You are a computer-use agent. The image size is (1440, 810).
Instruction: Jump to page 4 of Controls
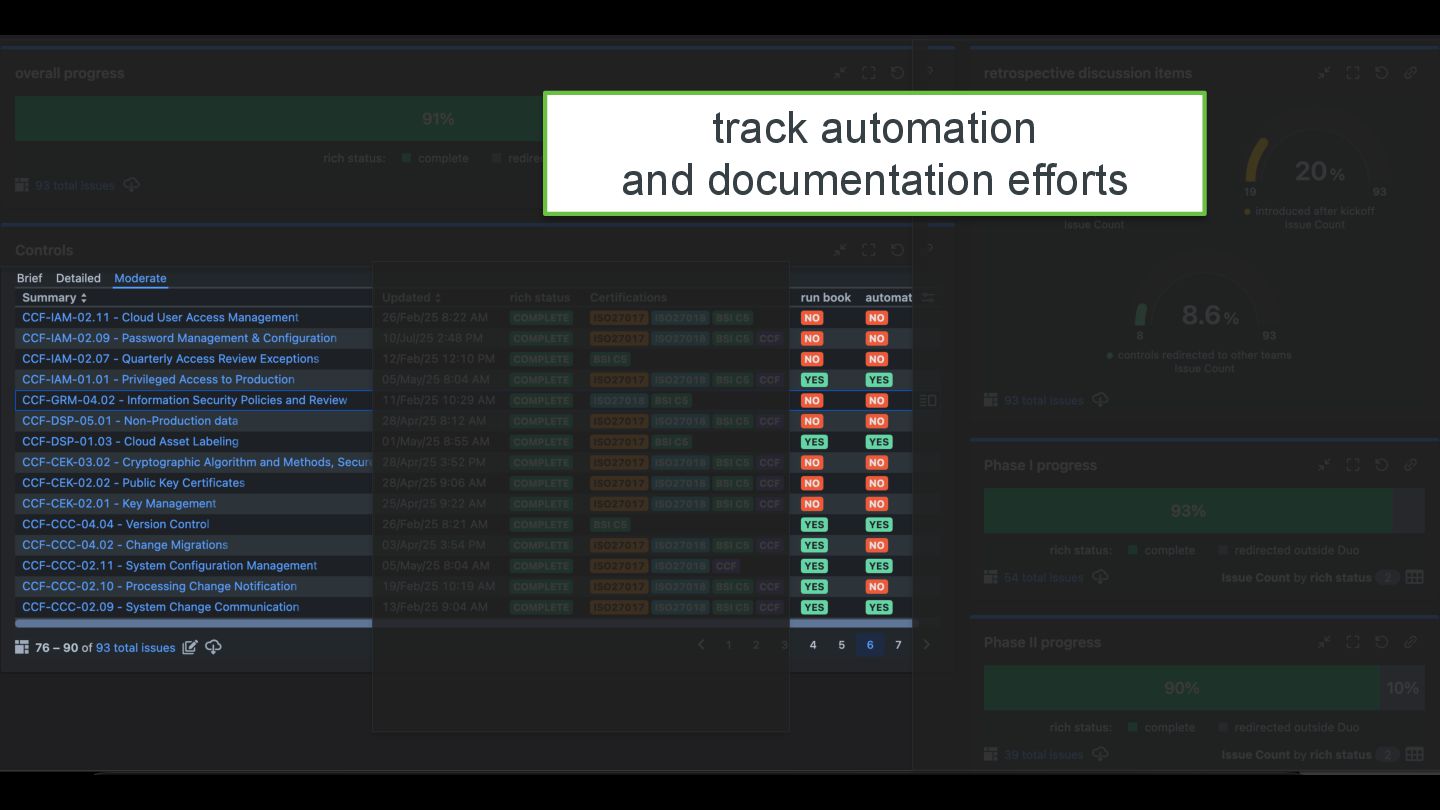click(813, 645)
